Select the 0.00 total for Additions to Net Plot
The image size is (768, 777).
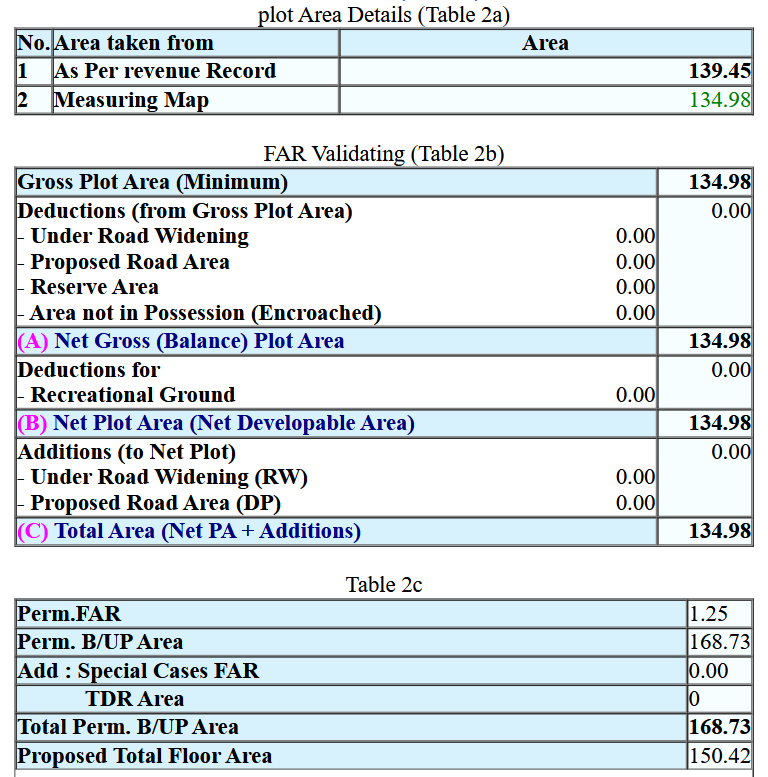731,452
